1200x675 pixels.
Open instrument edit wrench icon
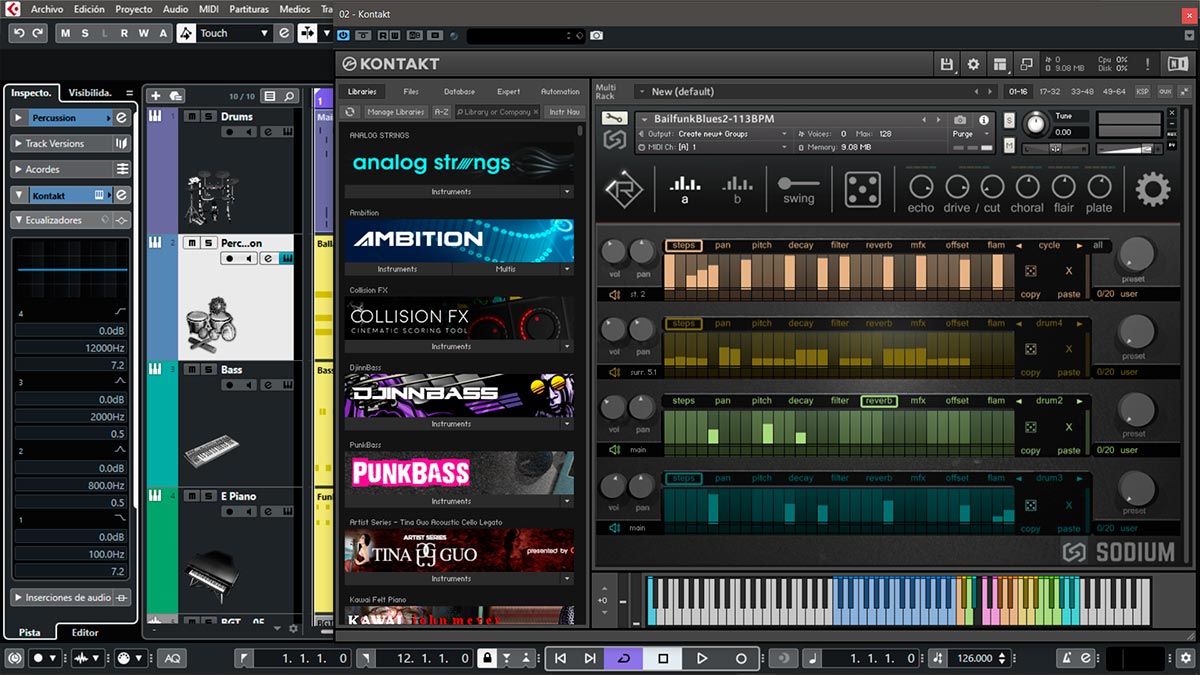click(614, 119)
